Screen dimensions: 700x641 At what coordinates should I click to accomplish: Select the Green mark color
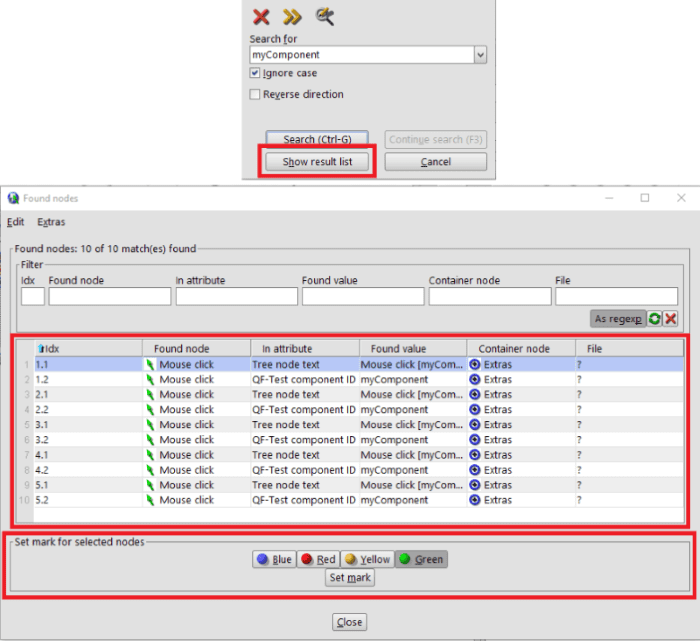pyautogui.click(x=421, y=559)
